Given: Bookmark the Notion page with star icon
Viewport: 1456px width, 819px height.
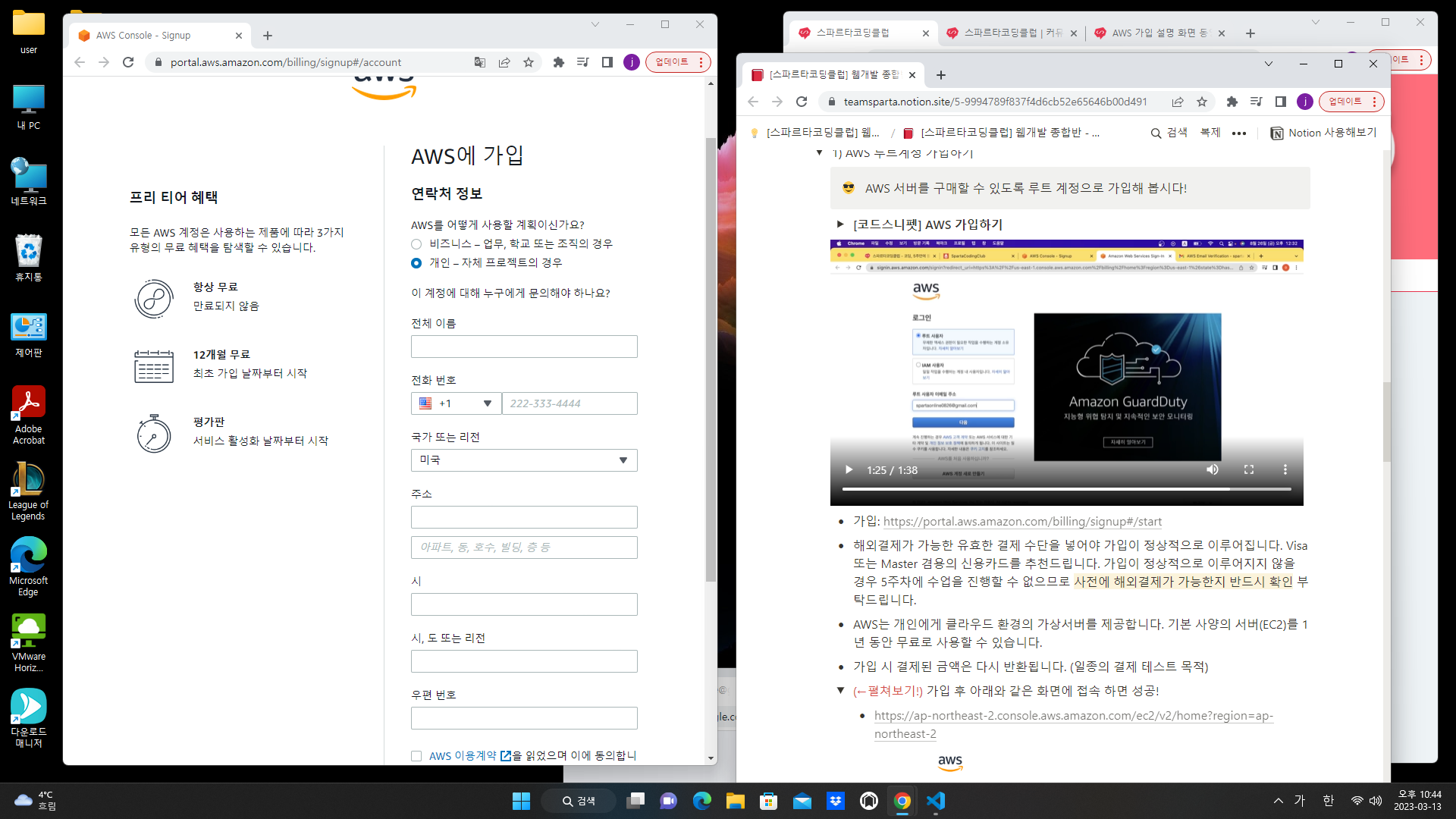Looking at the screenshot, I should pos(1202,102).
